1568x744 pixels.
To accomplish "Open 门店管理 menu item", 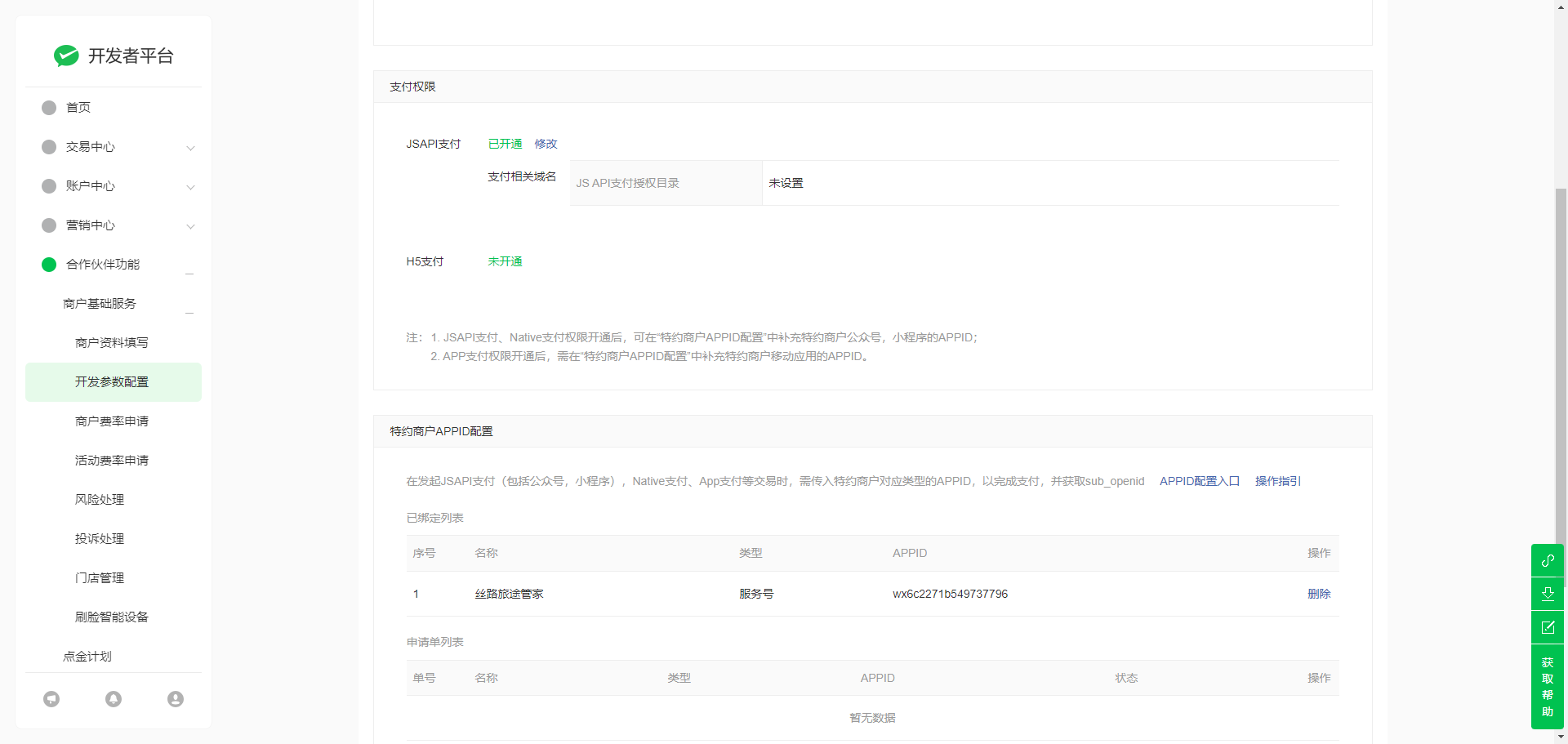I will tap(100, 578).
